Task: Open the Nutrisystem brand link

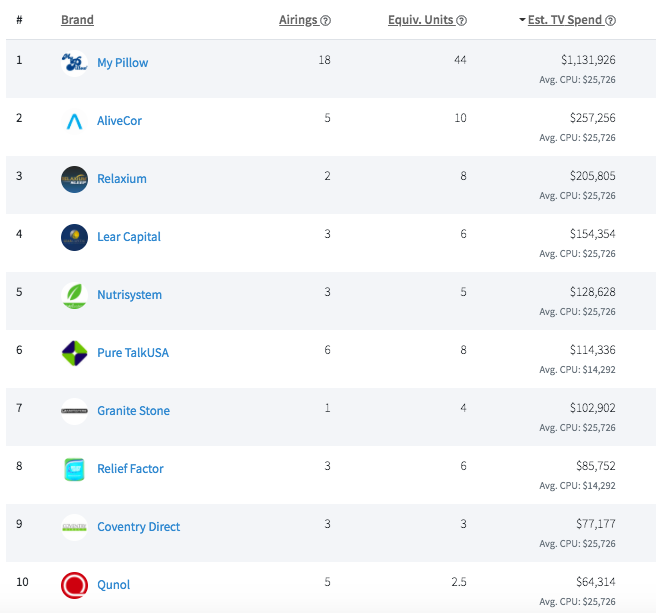Action: pyautogui.click(x=129, y=295)
